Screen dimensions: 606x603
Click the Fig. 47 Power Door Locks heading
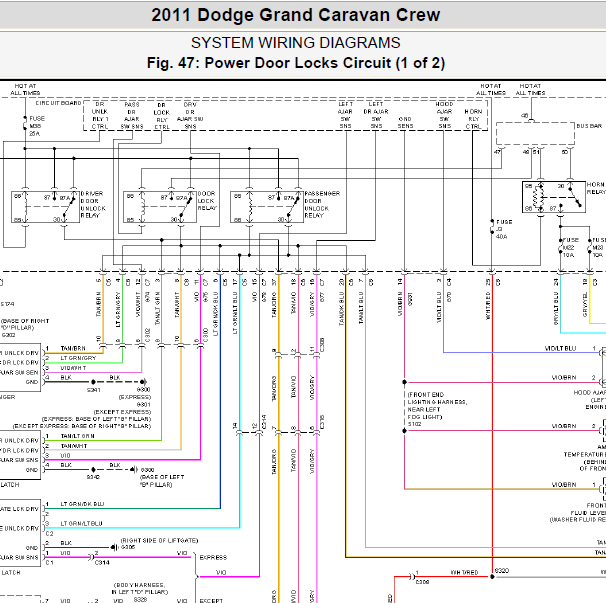coord(296,63)
